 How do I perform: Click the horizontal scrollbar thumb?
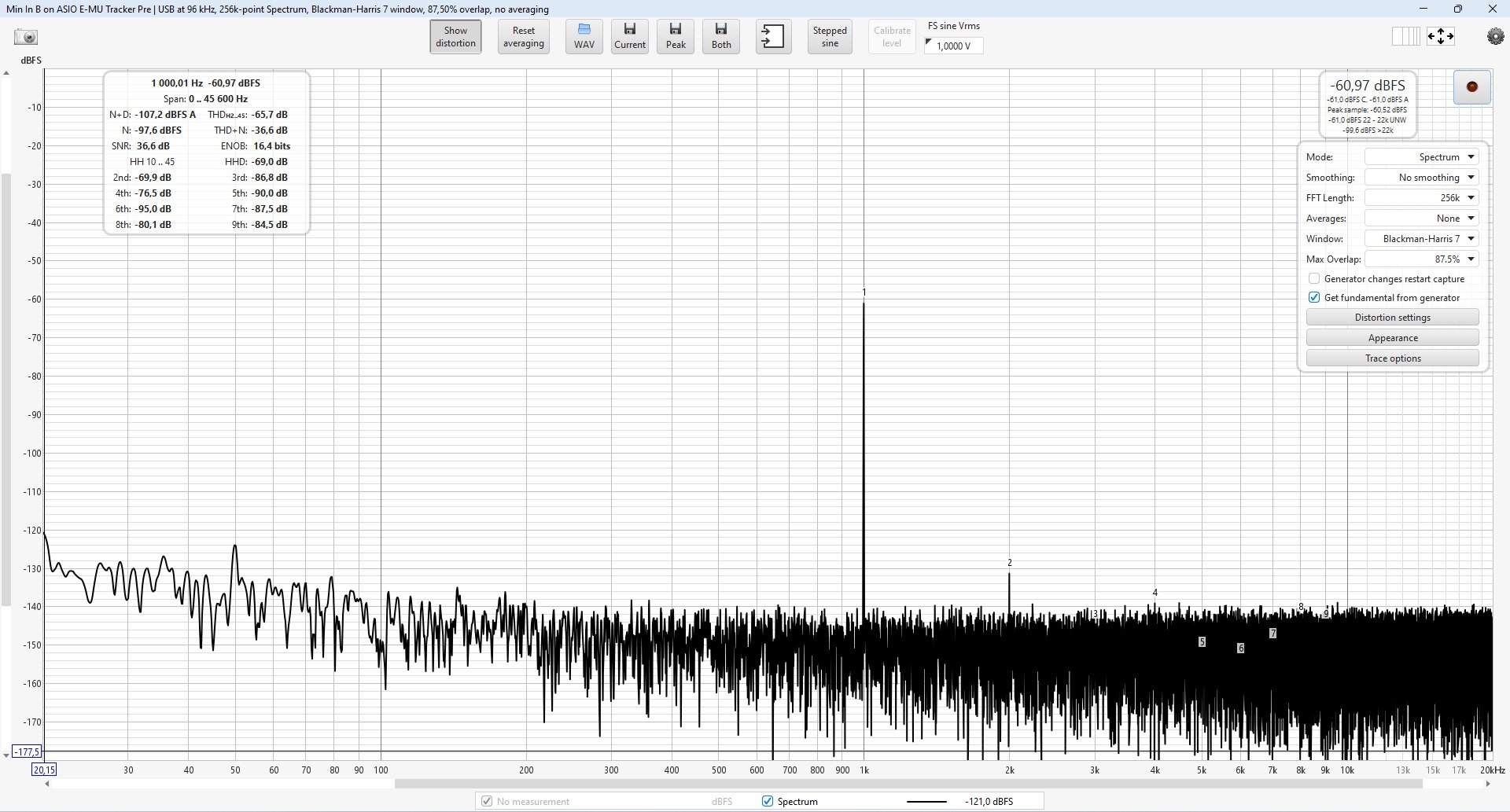point(908,784)
